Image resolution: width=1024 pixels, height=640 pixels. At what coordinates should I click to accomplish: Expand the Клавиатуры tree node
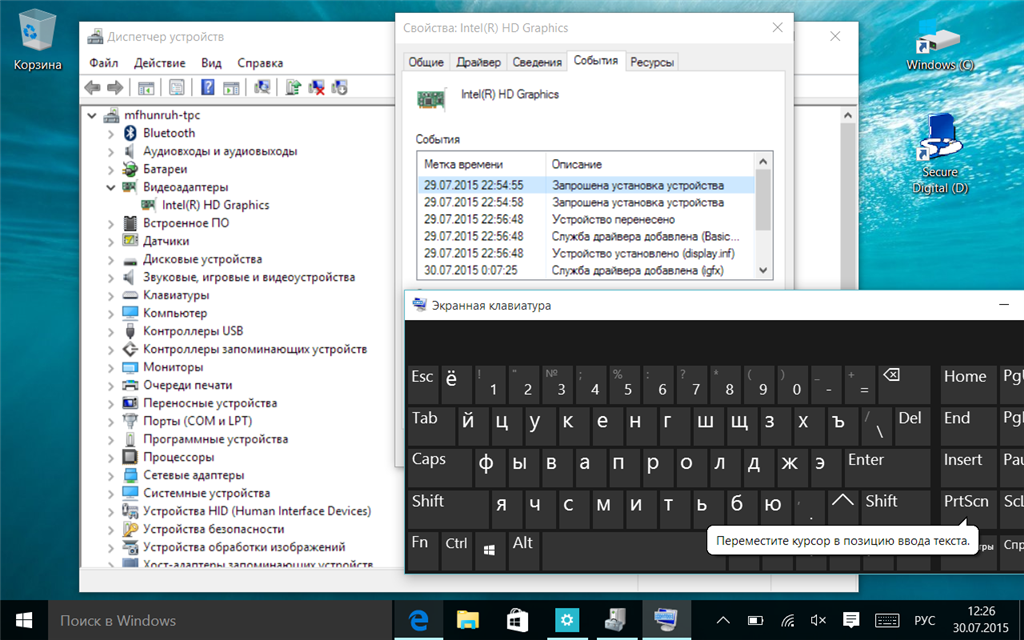click(x=110, y=296)
